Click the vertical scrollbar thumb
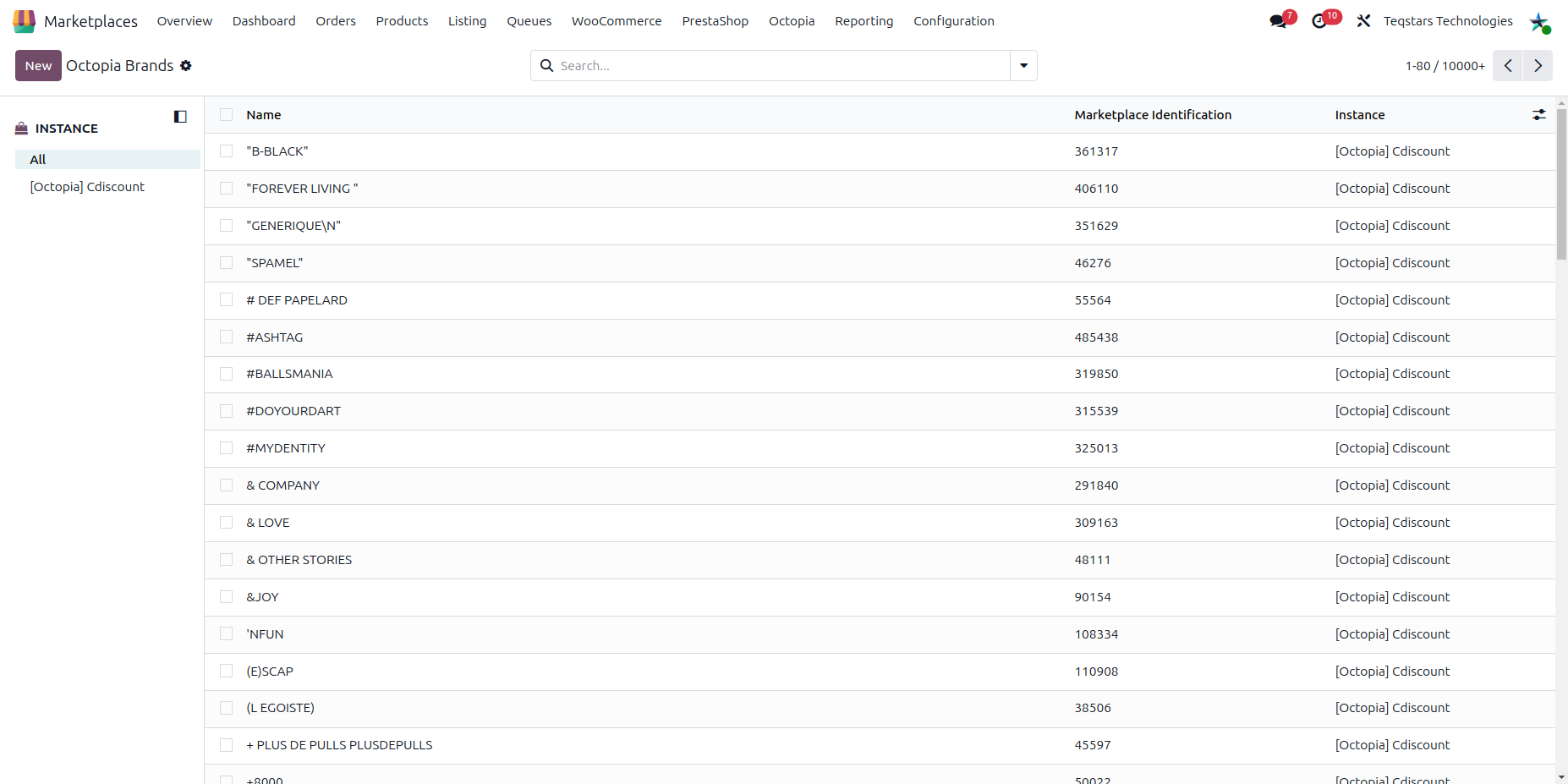This screenshot has width=1568, height=784. pos(1561,184)
